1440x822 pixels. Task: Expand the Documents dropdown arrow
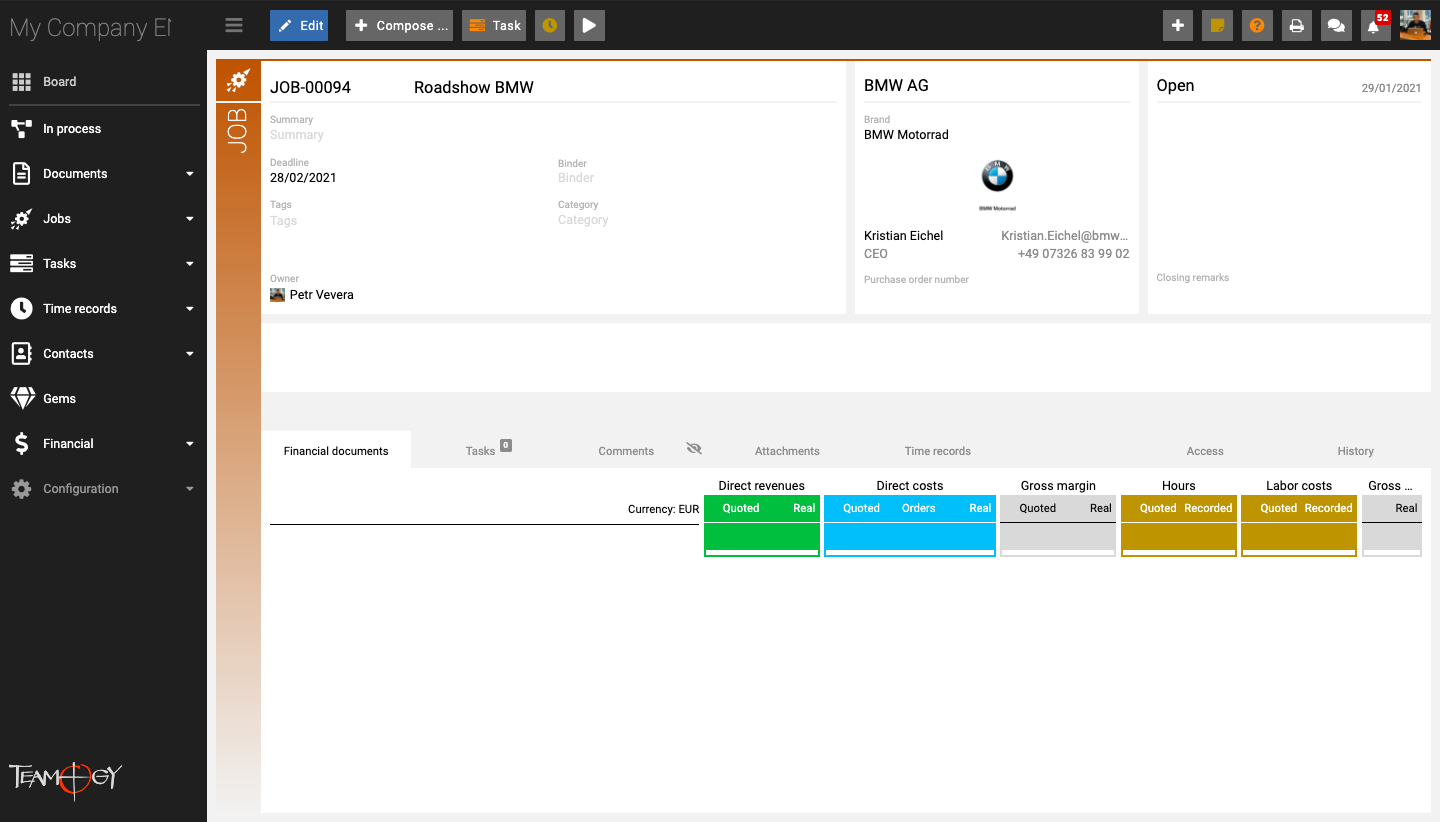click(x=190, y=174)
